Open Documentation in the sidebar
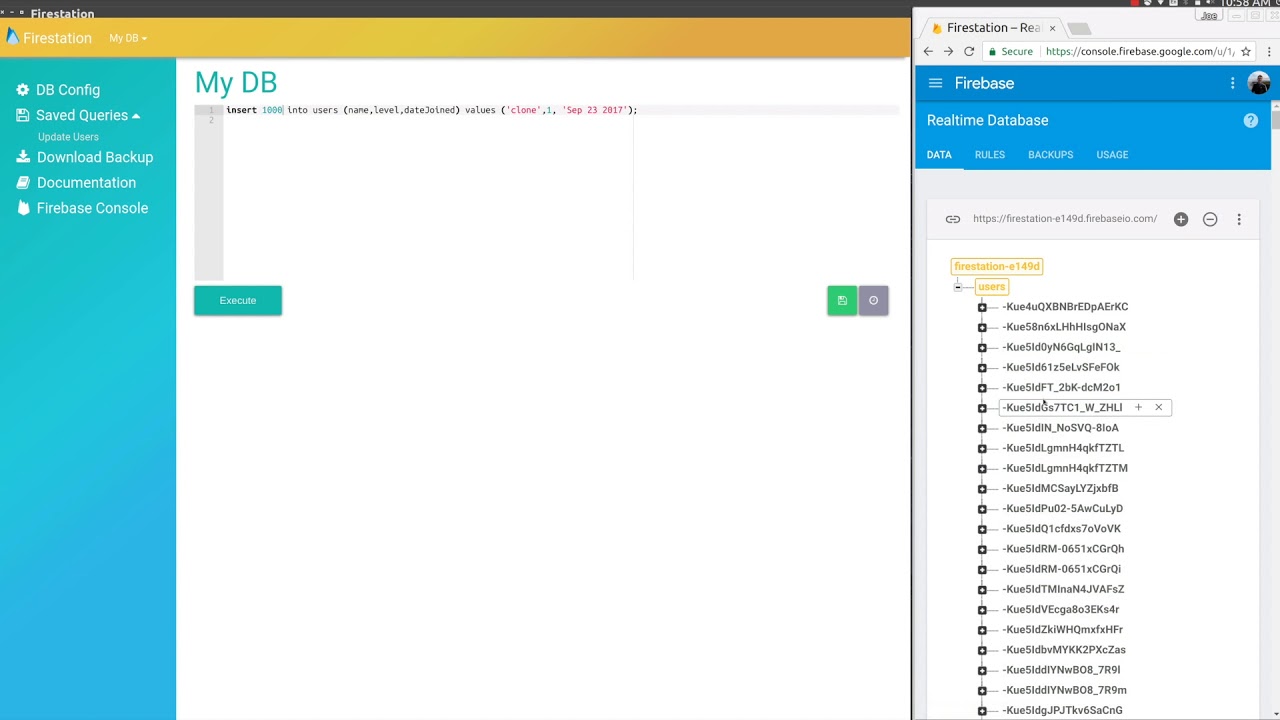 pos(86,183)
